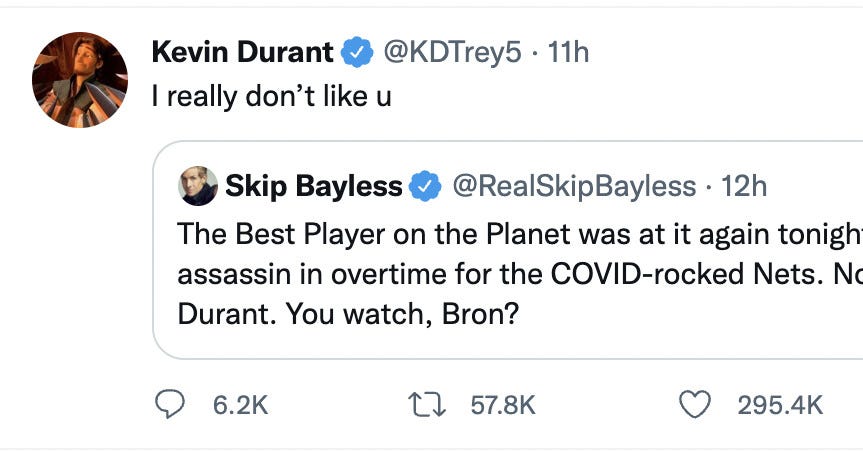The image size is (863, 452).
Task: Open the 11h timestamp link
Action: click(568, 51)
